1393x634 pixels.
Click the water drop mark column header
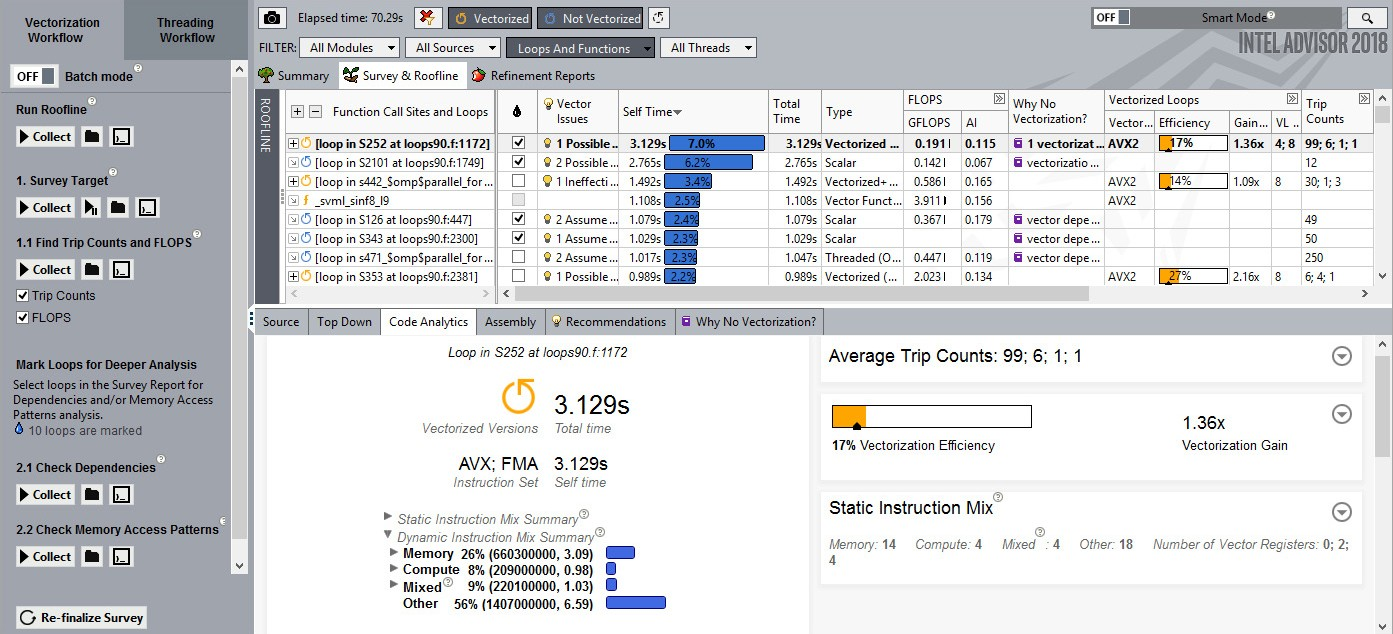pyautogui.click(x=516, y=112)
